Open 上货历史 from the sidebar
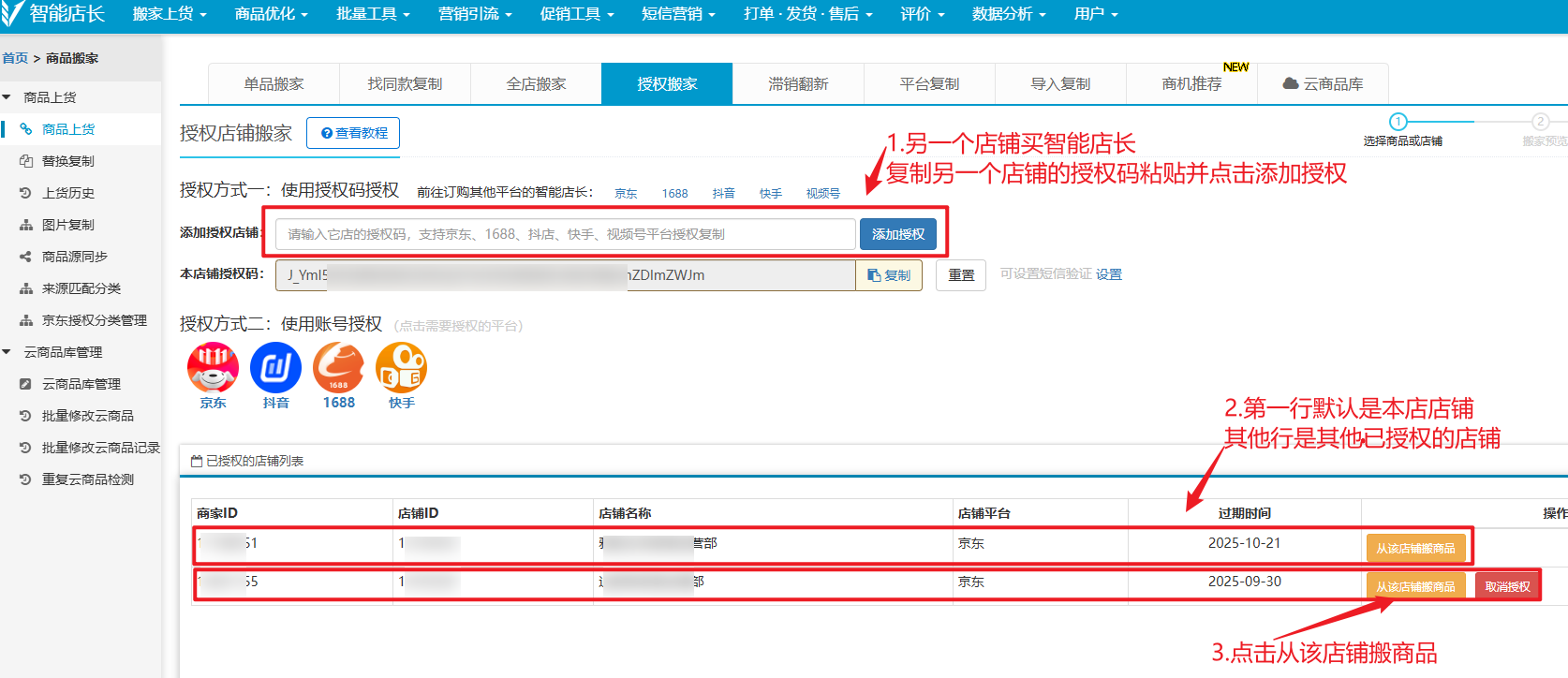The height and width of the screenshot is (678, 1568). point(67,193)
